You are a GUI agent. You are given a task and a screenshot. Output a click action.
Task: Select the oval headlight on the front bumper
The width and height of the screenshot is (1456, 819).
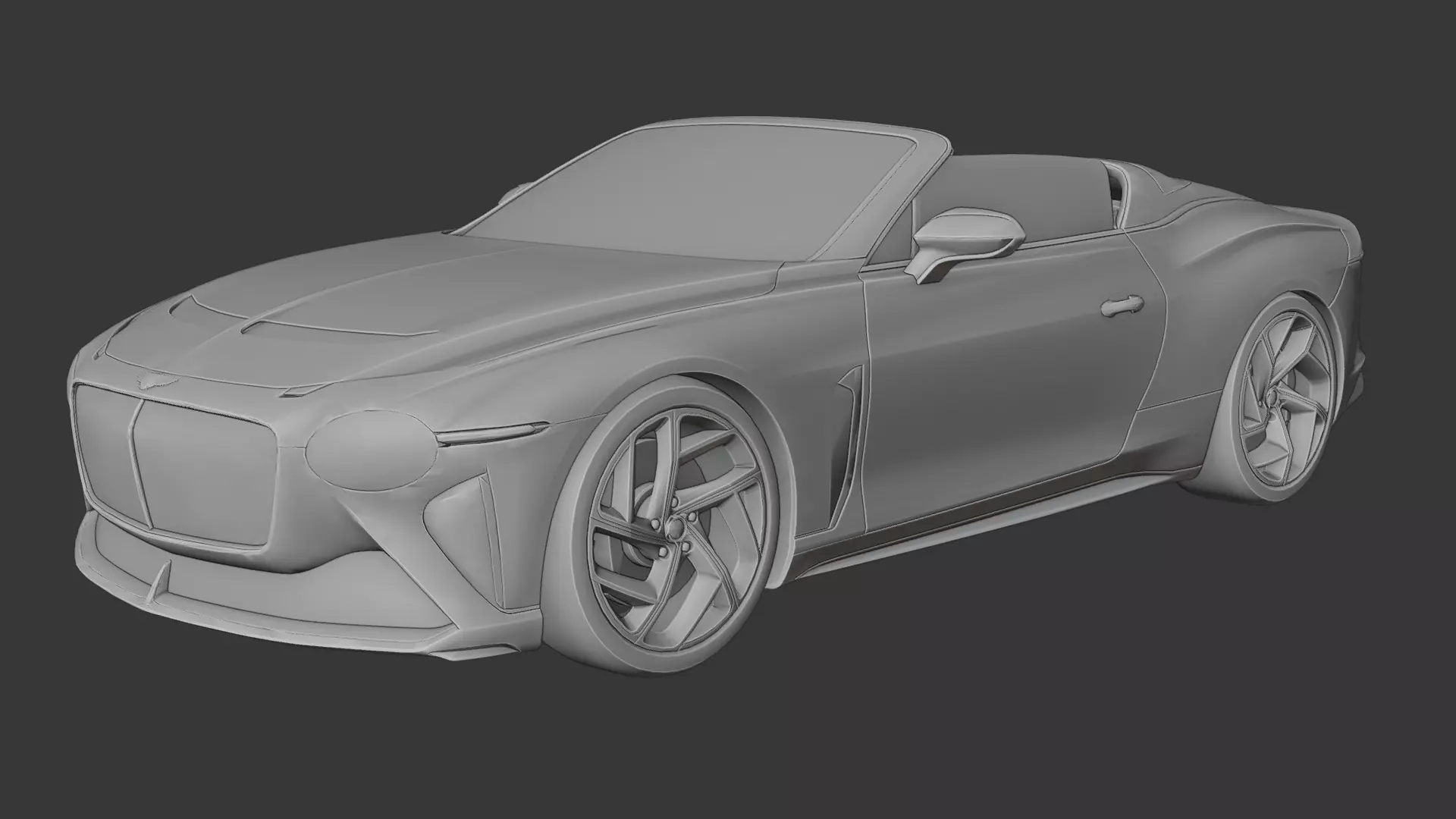point(372,450)
